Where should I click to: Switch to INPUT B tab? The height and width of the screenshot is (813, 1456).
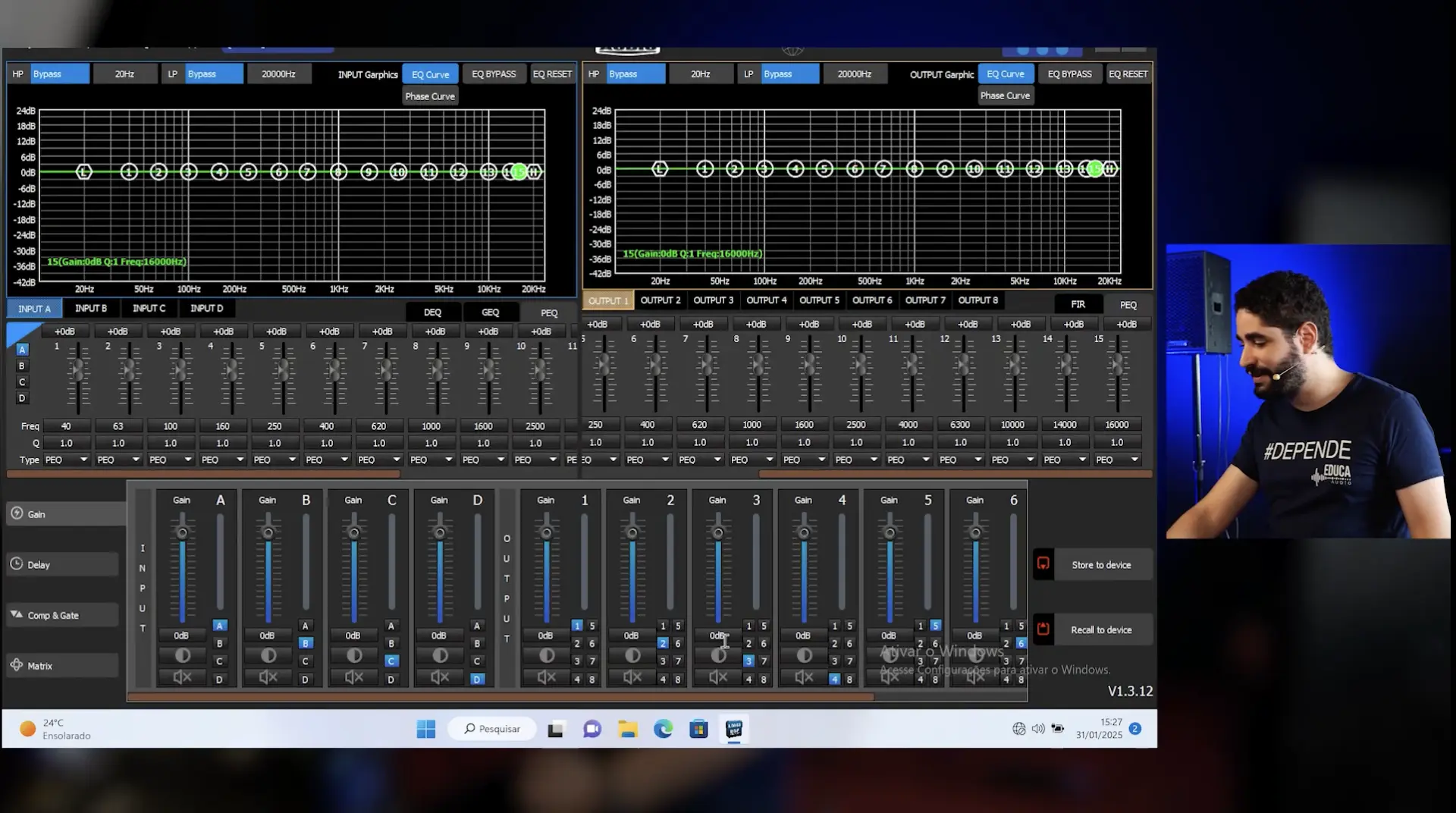pyautogui.click(x=91, y=309)
